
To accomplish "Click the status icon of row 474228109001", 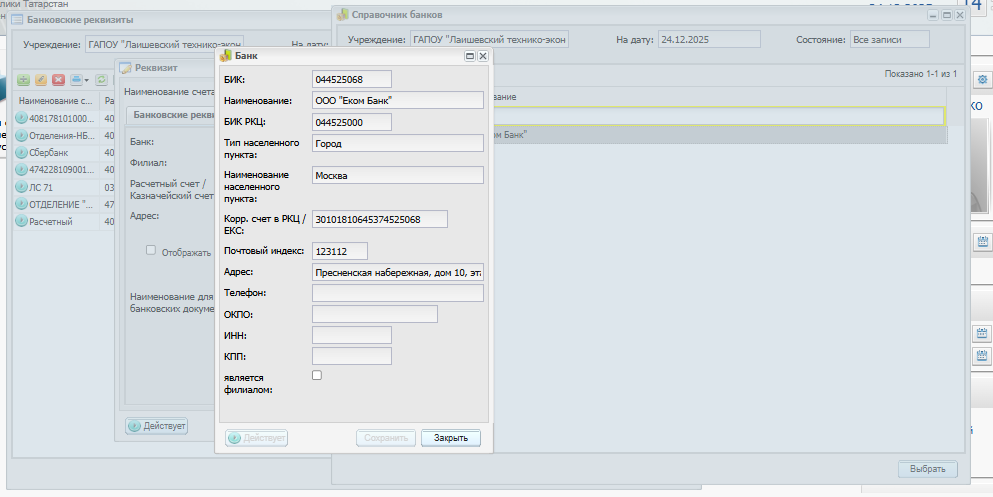I will click(x=22, y=170).
